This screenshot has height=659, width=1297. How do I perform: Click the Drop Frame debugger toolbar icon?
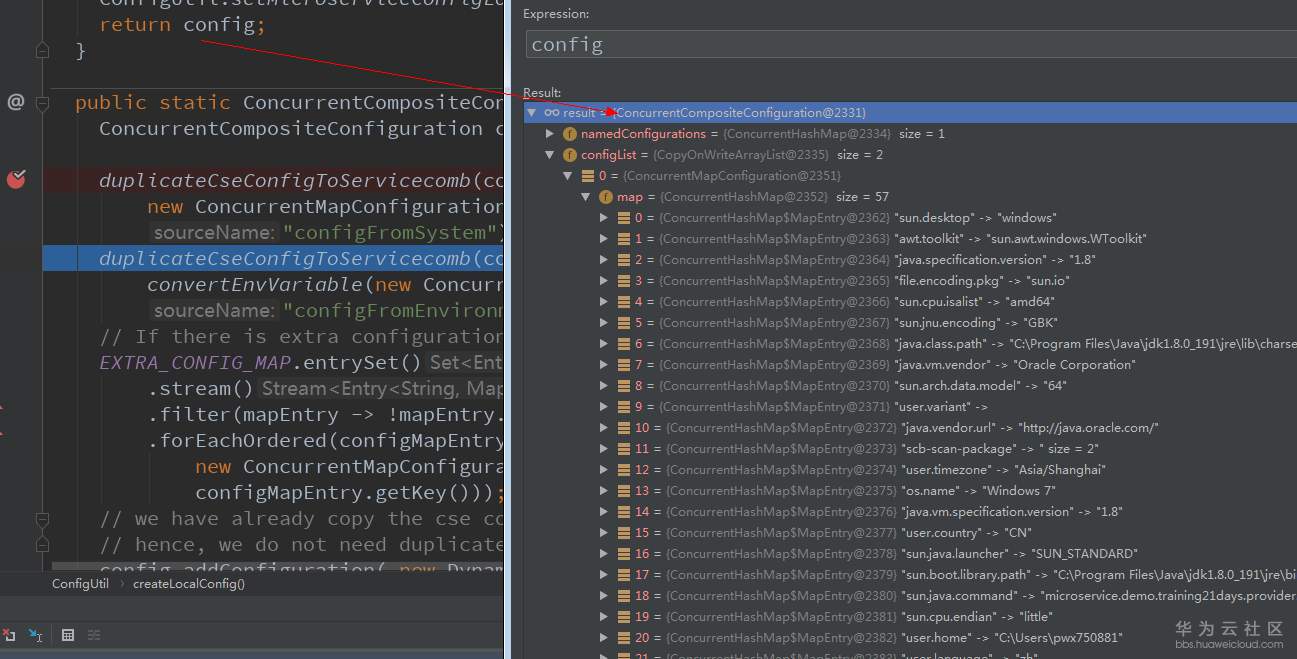click(8, 635)
